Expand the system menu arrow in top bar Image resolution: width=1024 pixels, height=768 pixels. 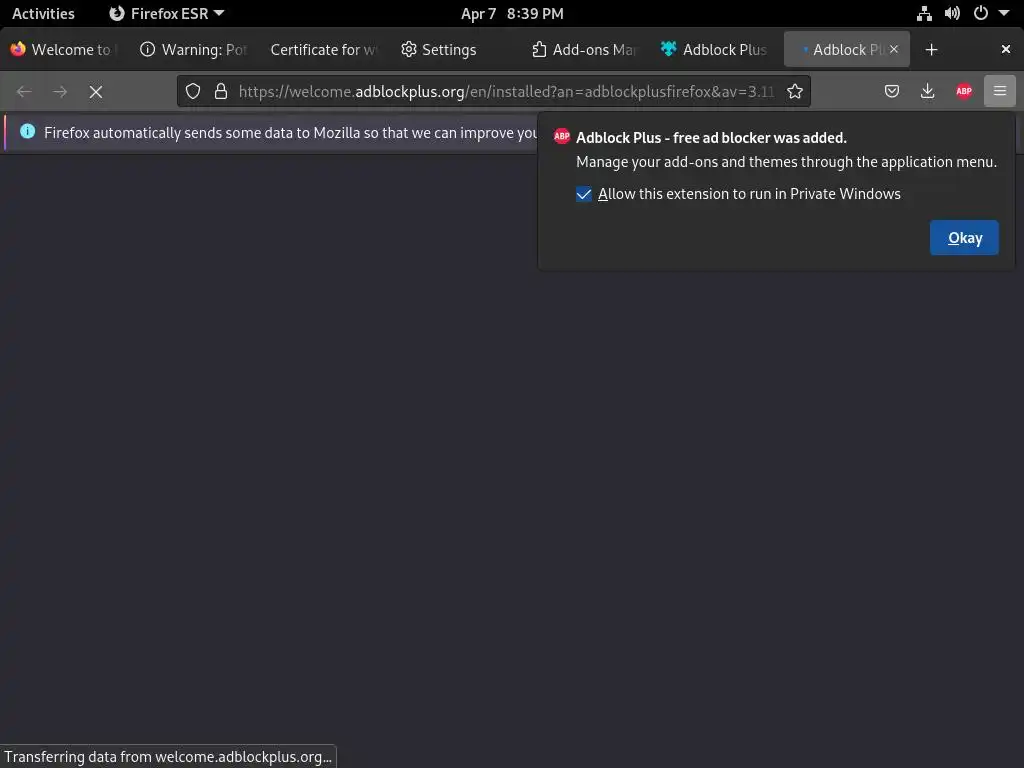click(x=1004, y=13)
